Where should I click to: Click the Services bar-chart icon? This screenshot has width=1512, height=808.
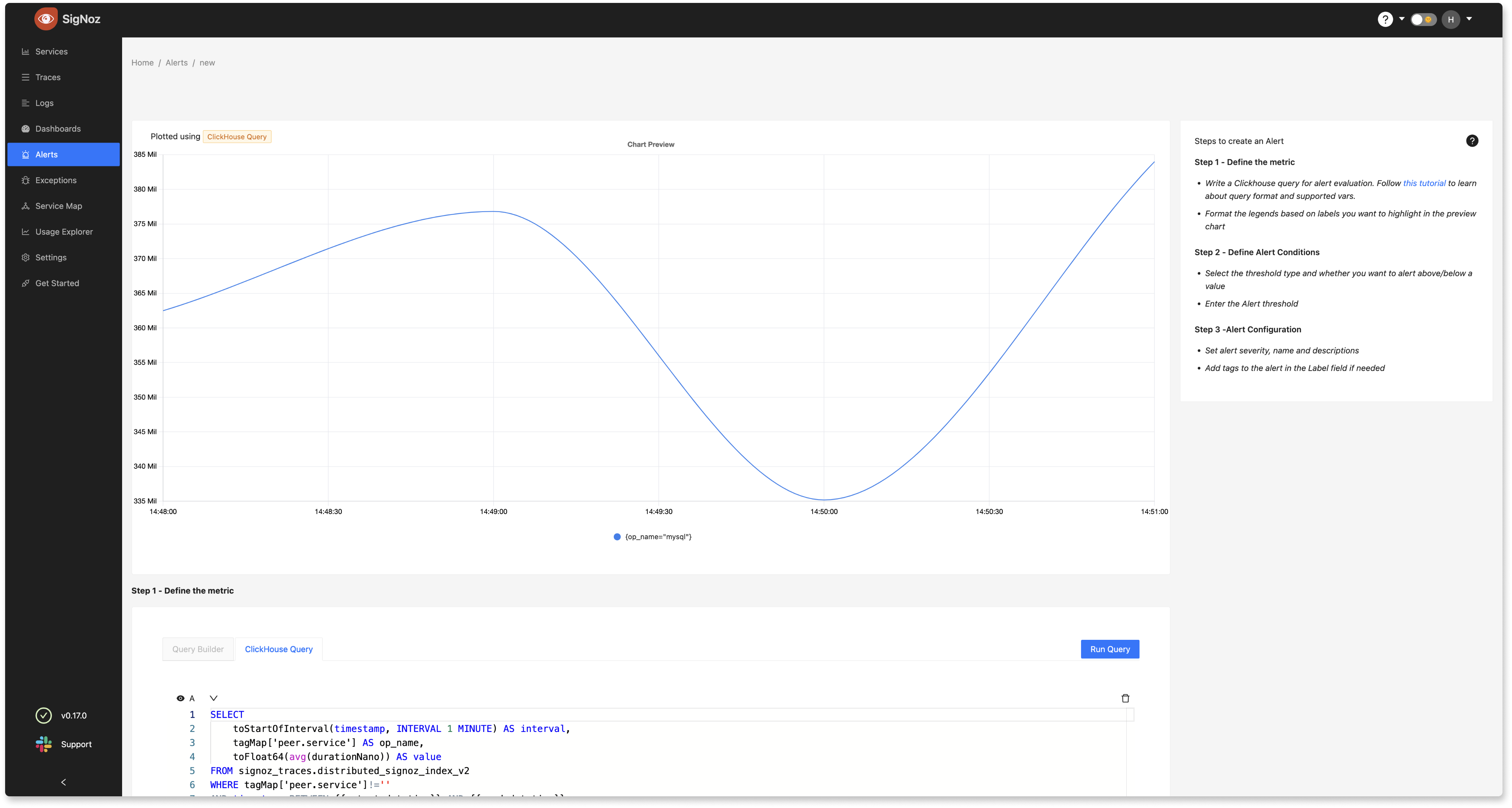tap(25, 52)
